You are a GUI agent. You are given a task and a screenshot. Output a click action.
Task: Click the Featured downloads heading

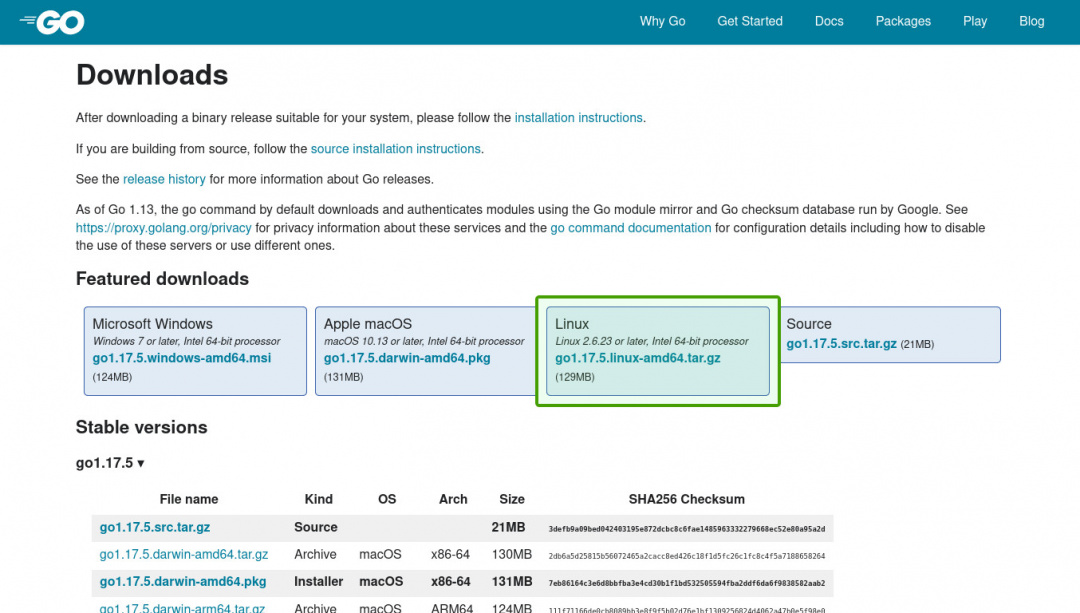(162, 278)
